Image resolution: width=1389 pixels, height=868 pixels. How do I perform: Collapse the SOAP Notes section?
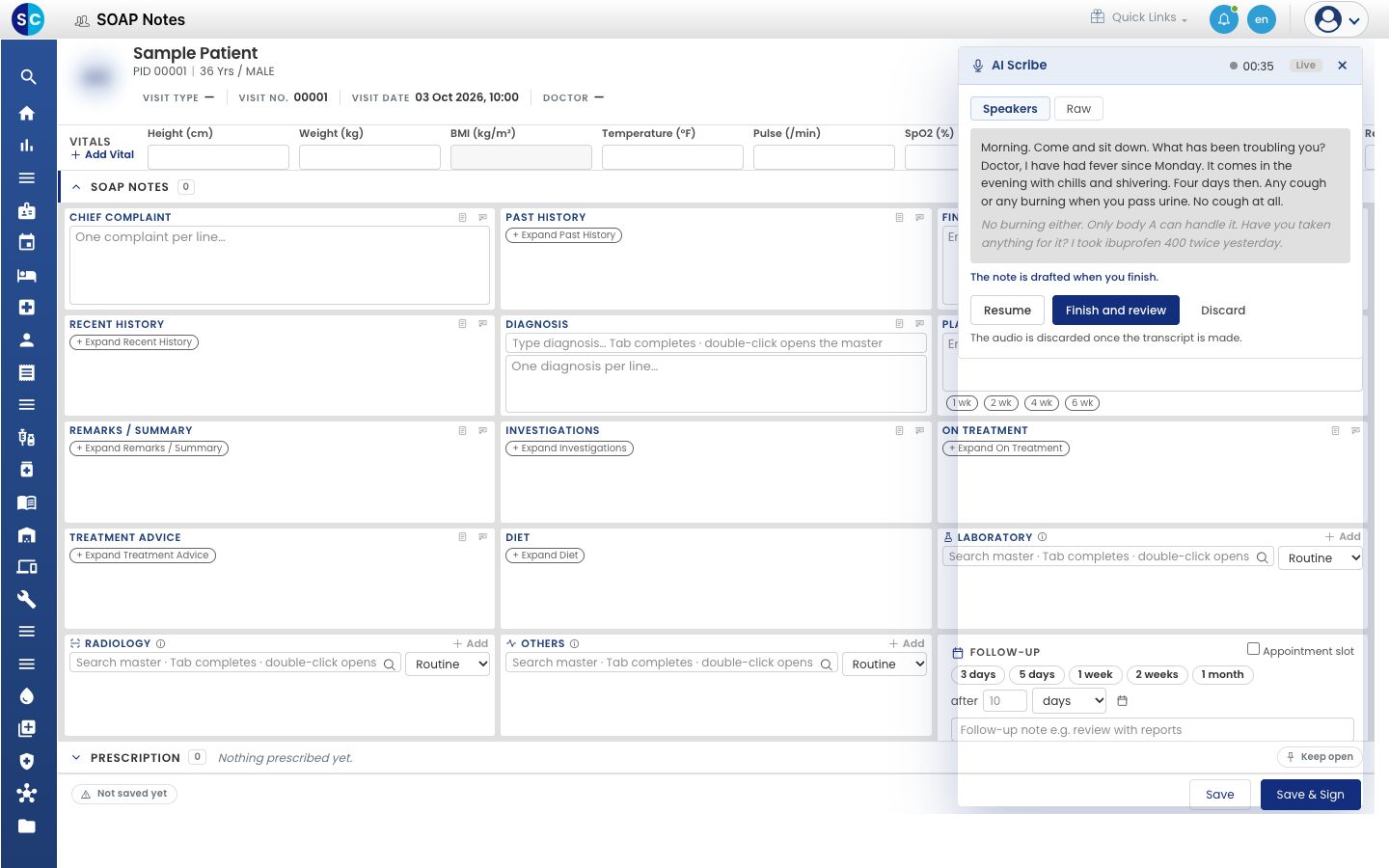(76, 187)
